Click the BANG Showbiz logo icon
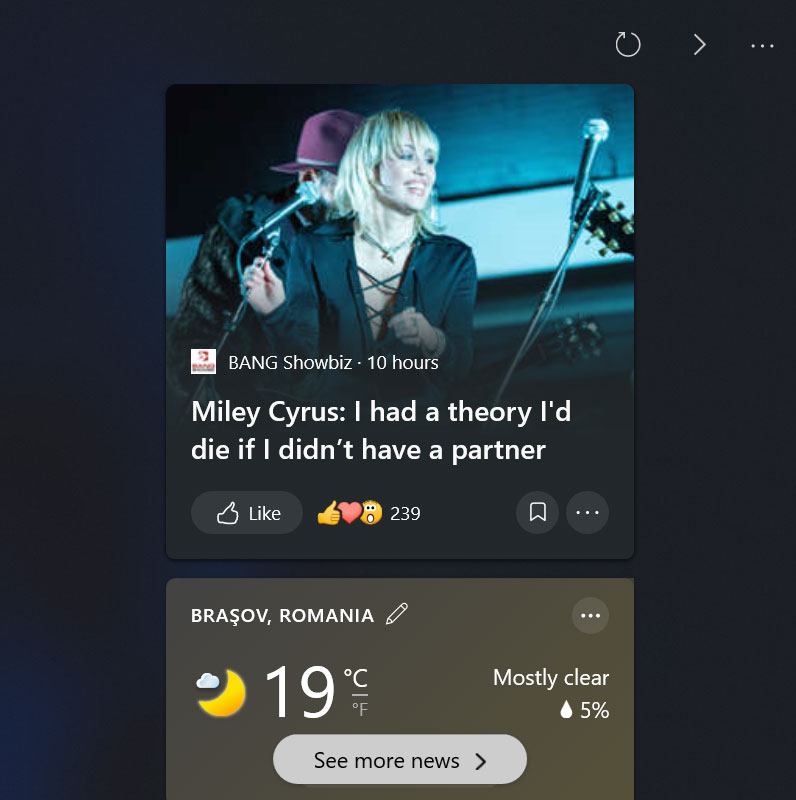 203,361
